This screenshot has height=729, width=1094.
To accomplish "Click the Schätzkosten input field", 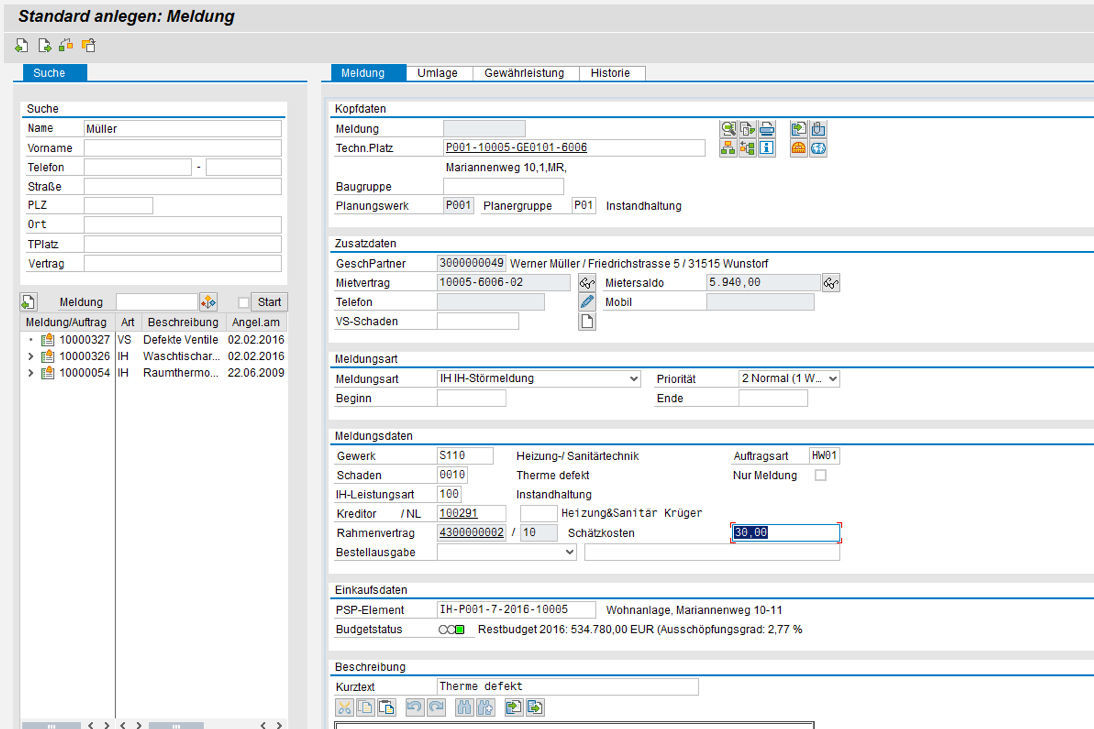I will [x=785, y=532].
